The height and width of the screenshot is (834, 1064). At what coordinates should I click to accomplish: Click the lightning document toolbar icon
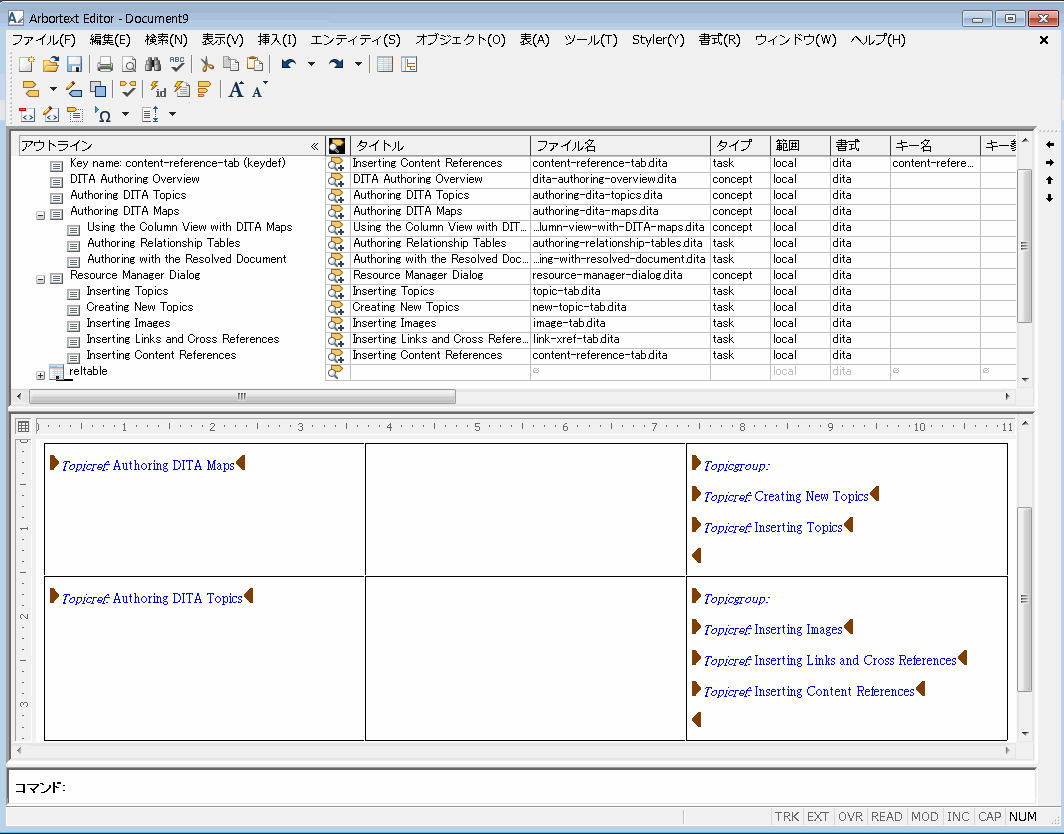click(182, 89)
